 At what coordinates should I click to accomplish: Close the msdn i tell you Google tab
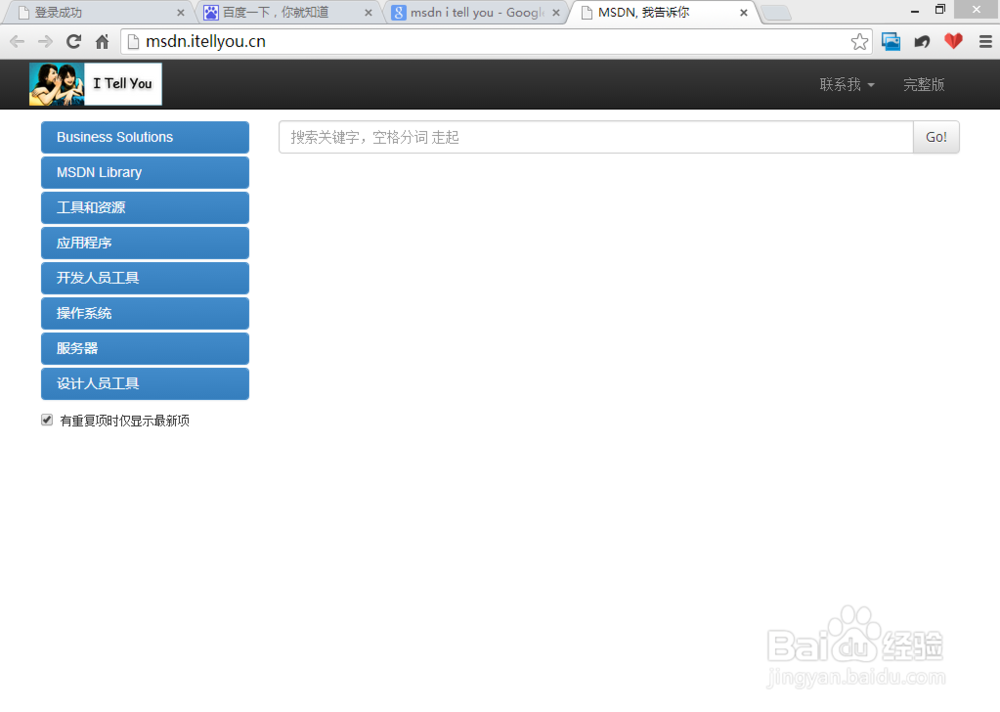tap(556, 13)
